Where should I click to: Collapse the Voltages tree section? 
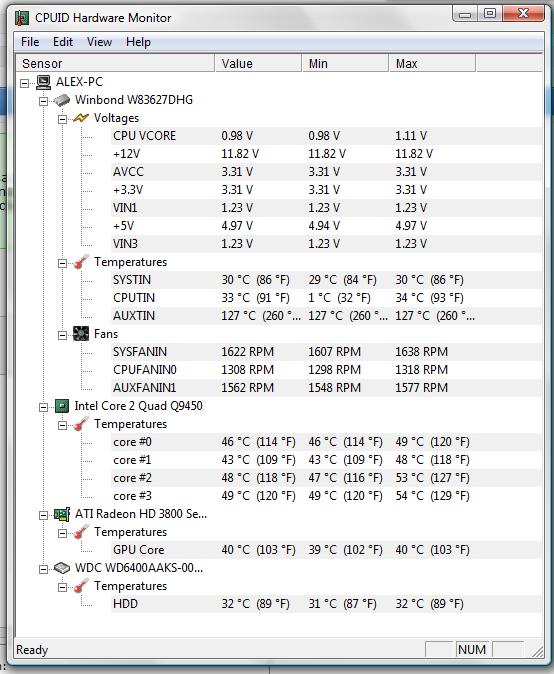[x=62, y=119]
